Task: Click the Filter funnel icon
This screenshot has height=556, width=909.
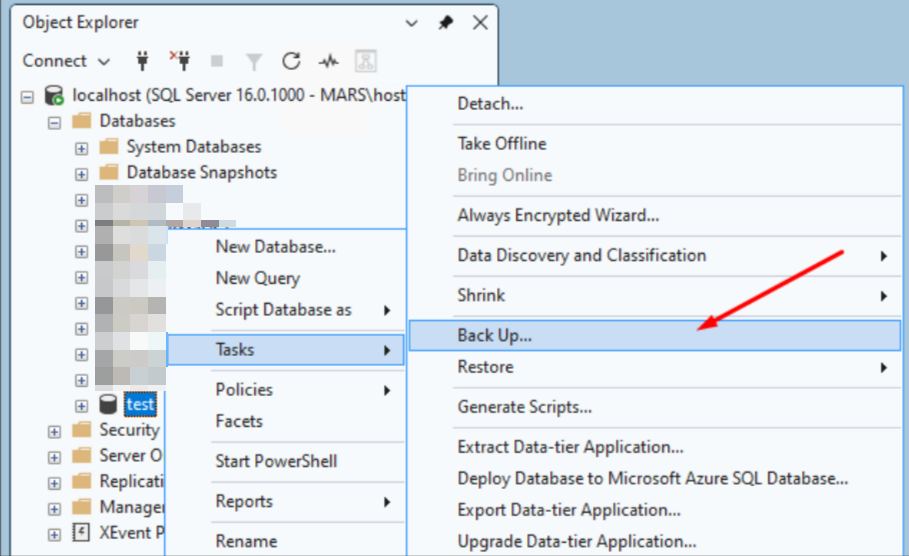Action: (x=254, y=61)
